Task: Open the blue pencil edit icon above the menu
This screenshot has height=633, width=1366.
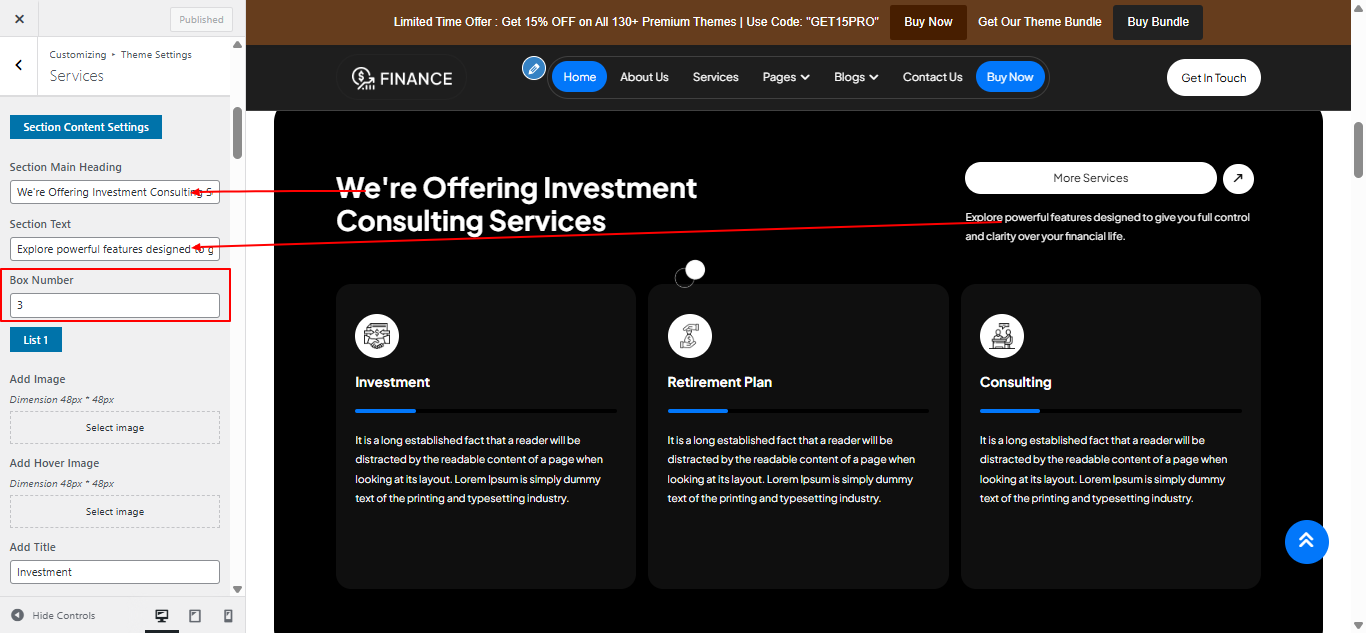Action: [x=533, y=68]
